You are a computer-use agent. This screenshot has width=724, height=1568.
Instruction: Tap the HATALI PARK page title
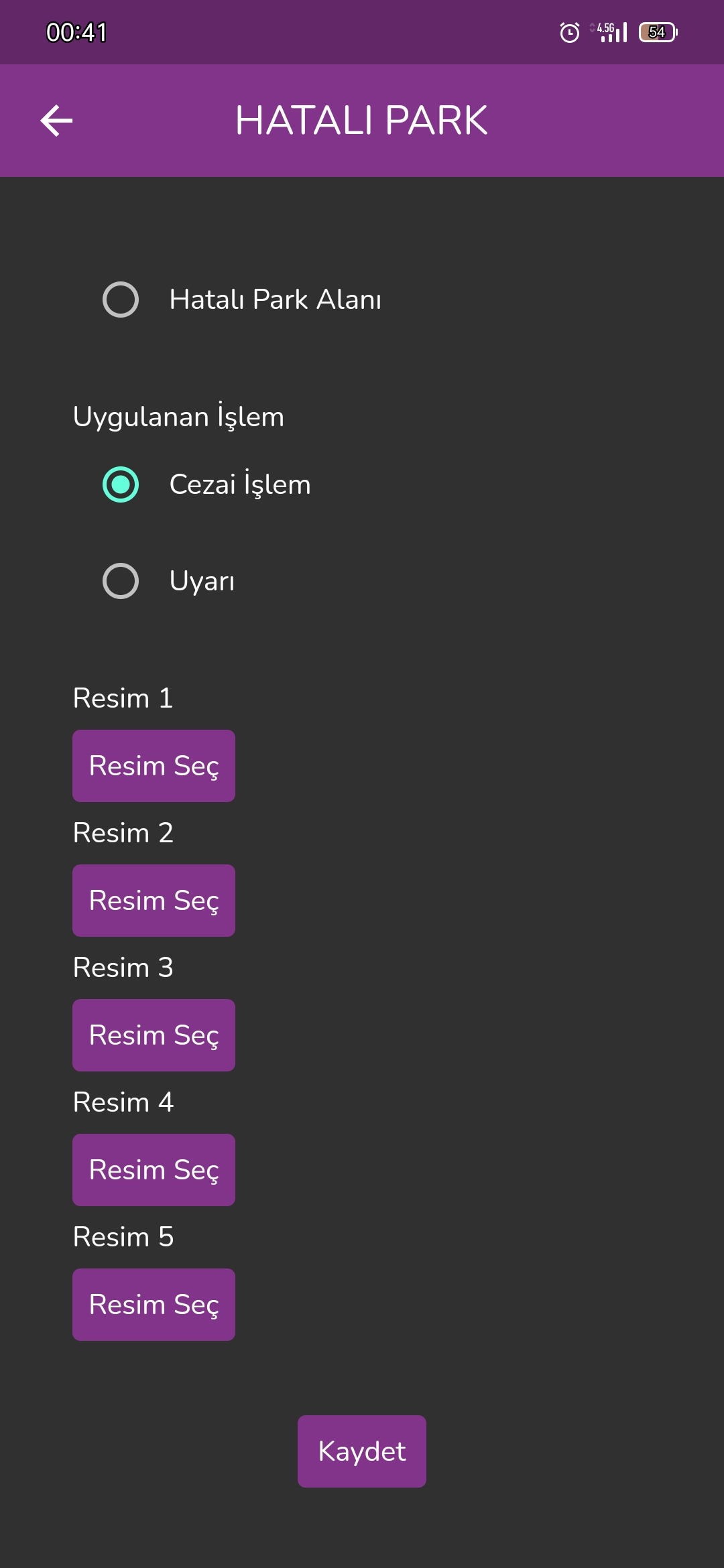361,121
